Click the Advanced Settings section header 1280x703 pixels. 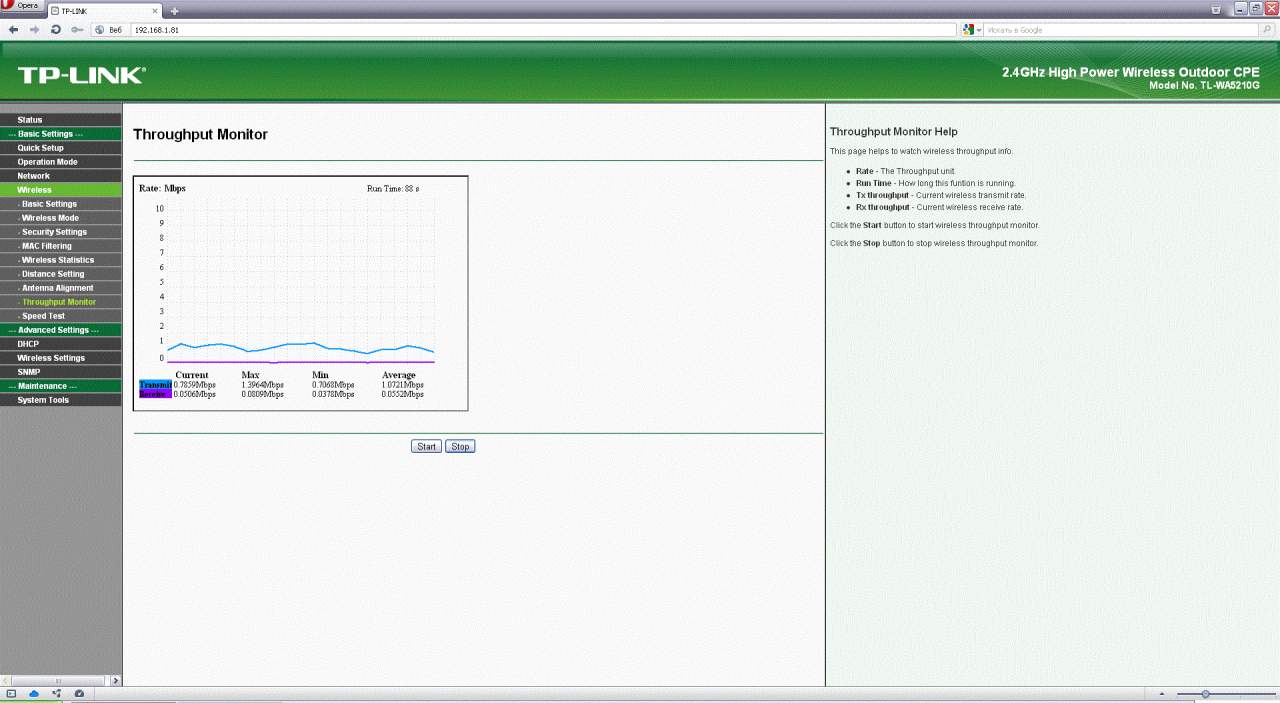[x=61, y=330]
